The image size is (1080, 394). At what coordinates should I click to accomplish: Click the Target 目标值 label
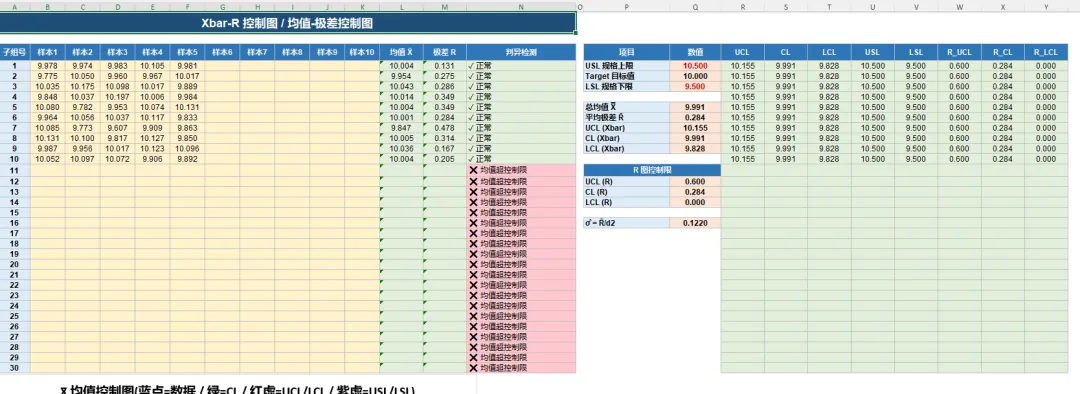pos(626,76)
